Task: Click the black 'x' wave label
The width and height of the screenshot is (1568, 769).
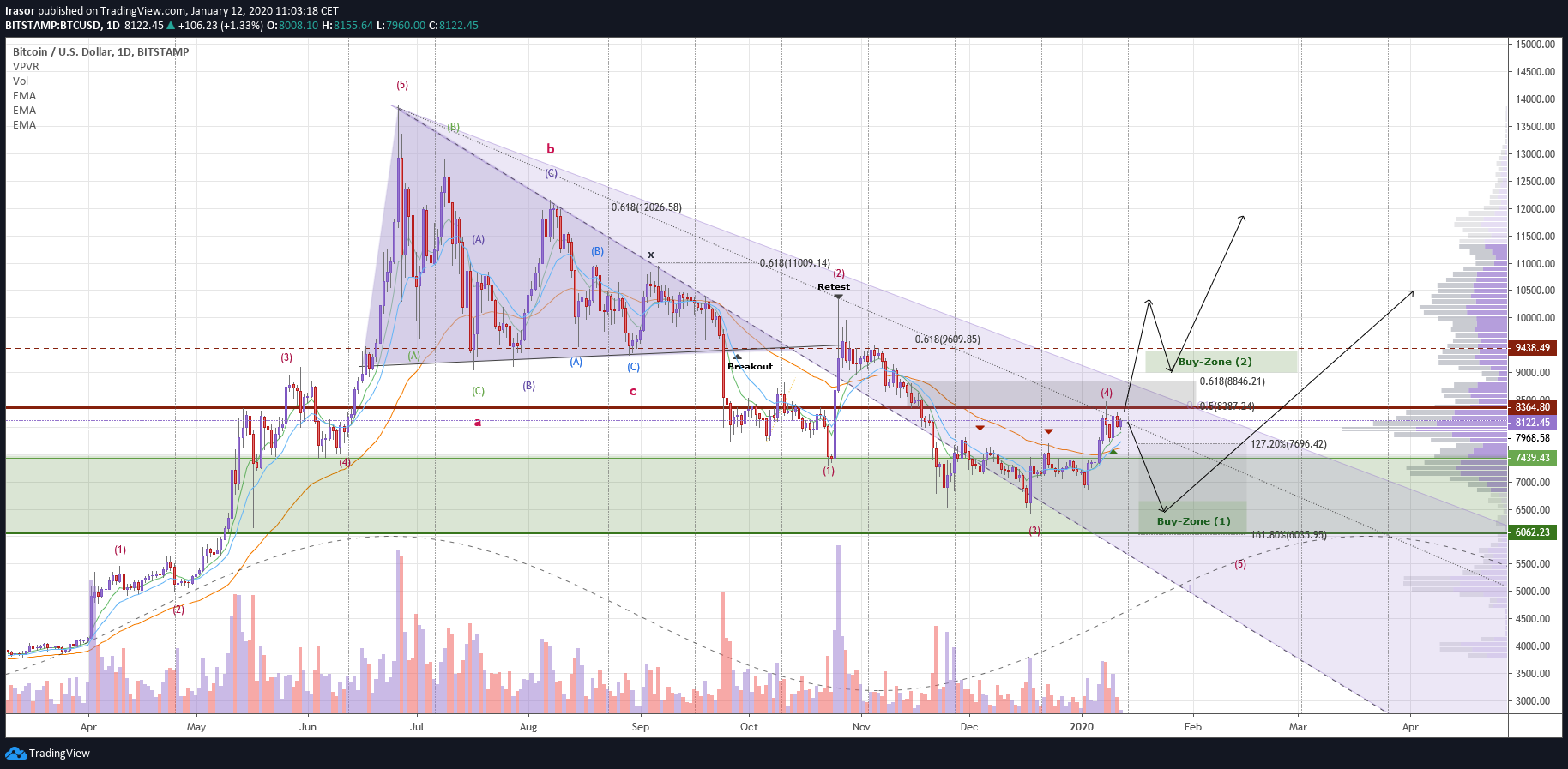Action: coord(651,255)
